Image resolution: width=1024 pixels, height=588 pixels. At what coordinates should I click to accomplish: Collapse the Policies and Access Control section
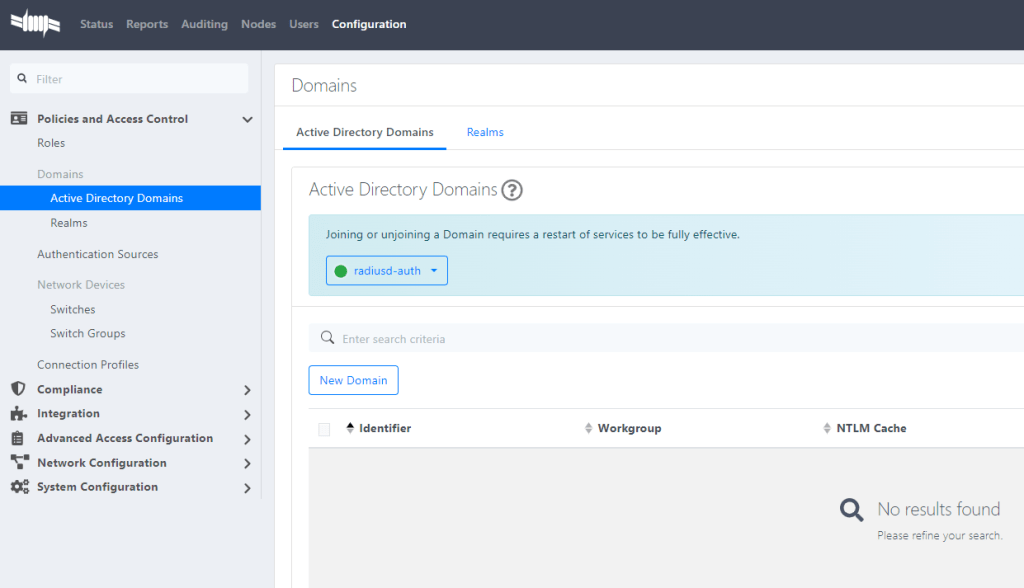point(247,120)
